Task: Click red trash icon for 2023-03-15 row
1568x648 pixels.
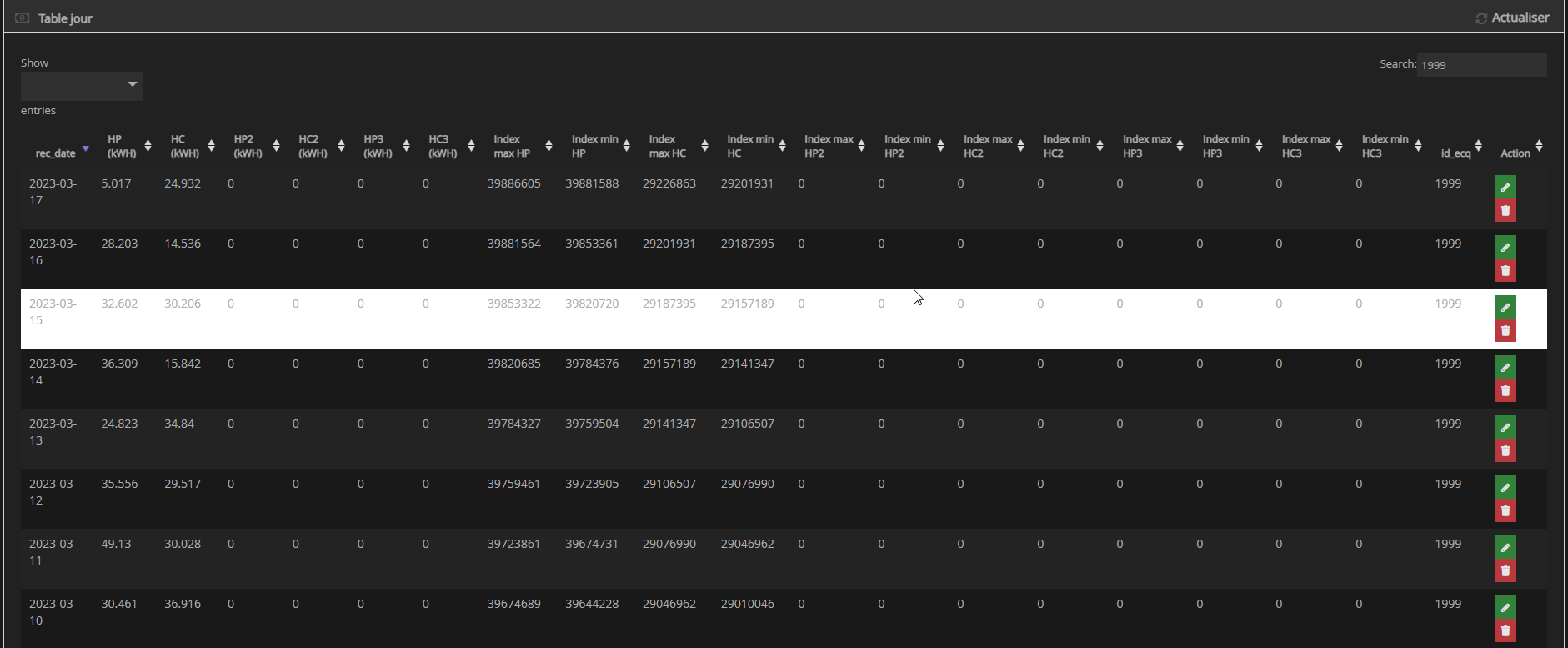Action: pos(1505,331)
